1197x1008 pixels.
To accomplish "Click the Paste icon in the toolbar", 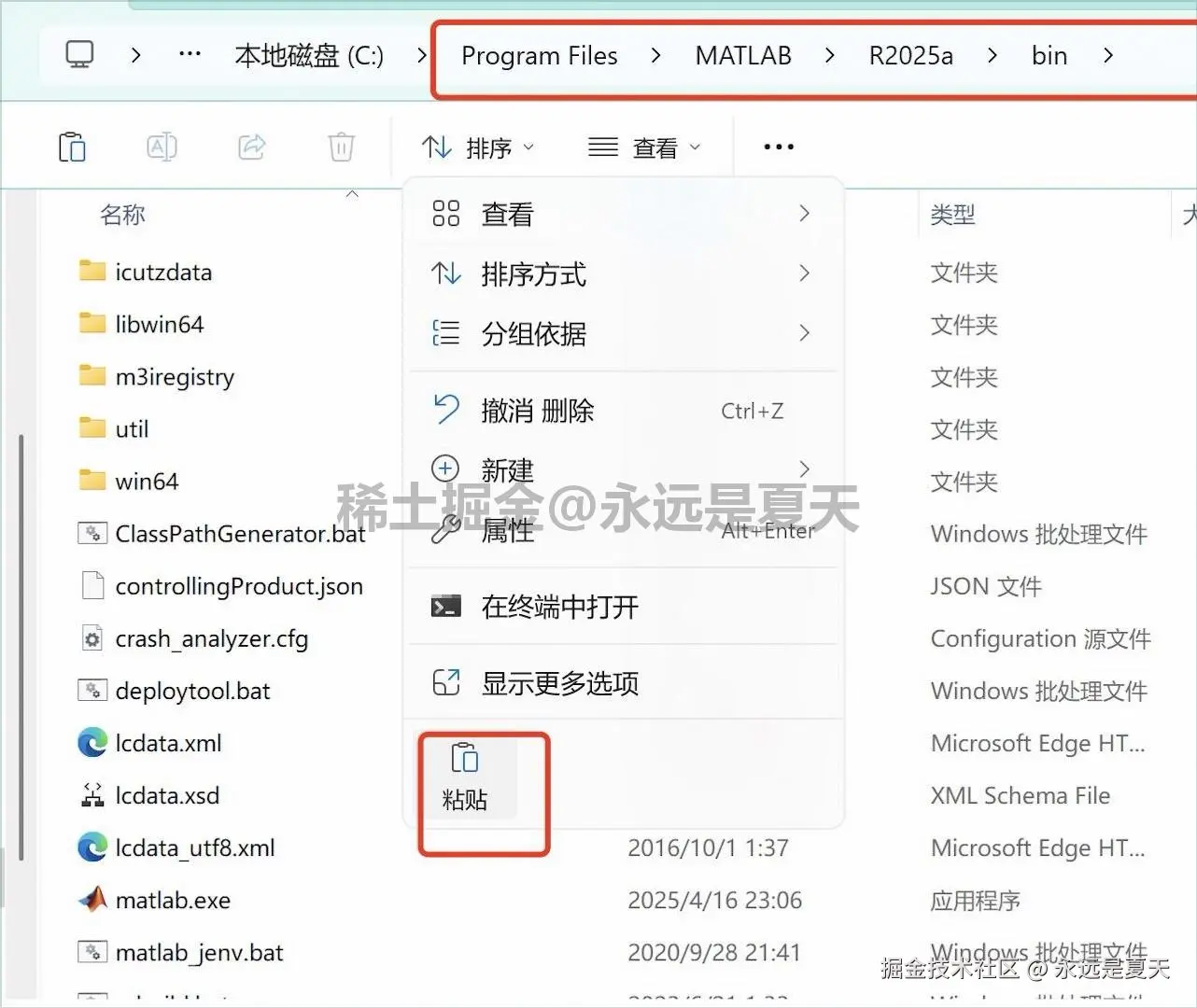I will (x=72, y=147).
